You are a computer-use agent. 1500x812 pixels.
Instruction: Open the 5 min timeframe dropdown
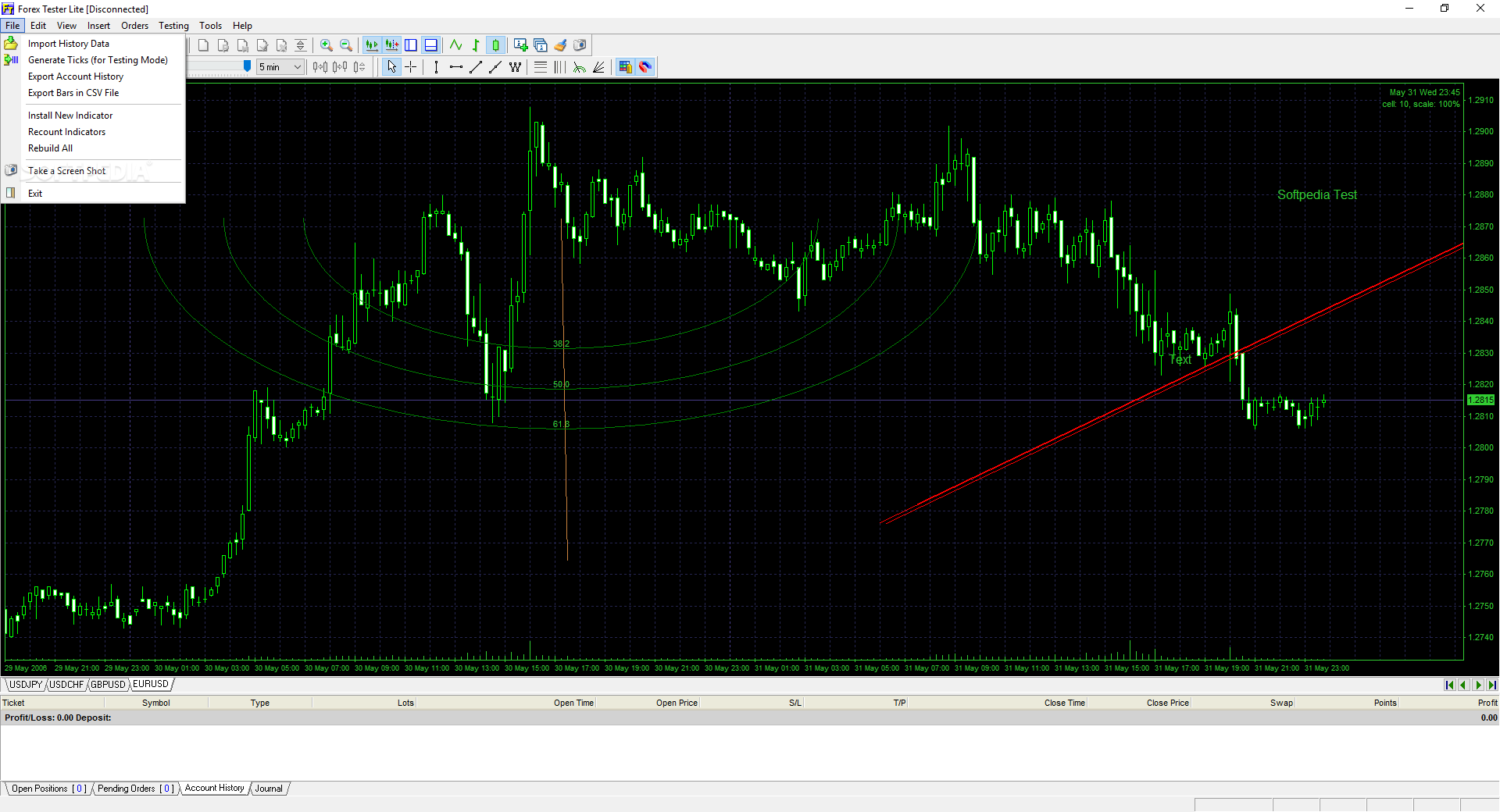click(x=280, y=67)
